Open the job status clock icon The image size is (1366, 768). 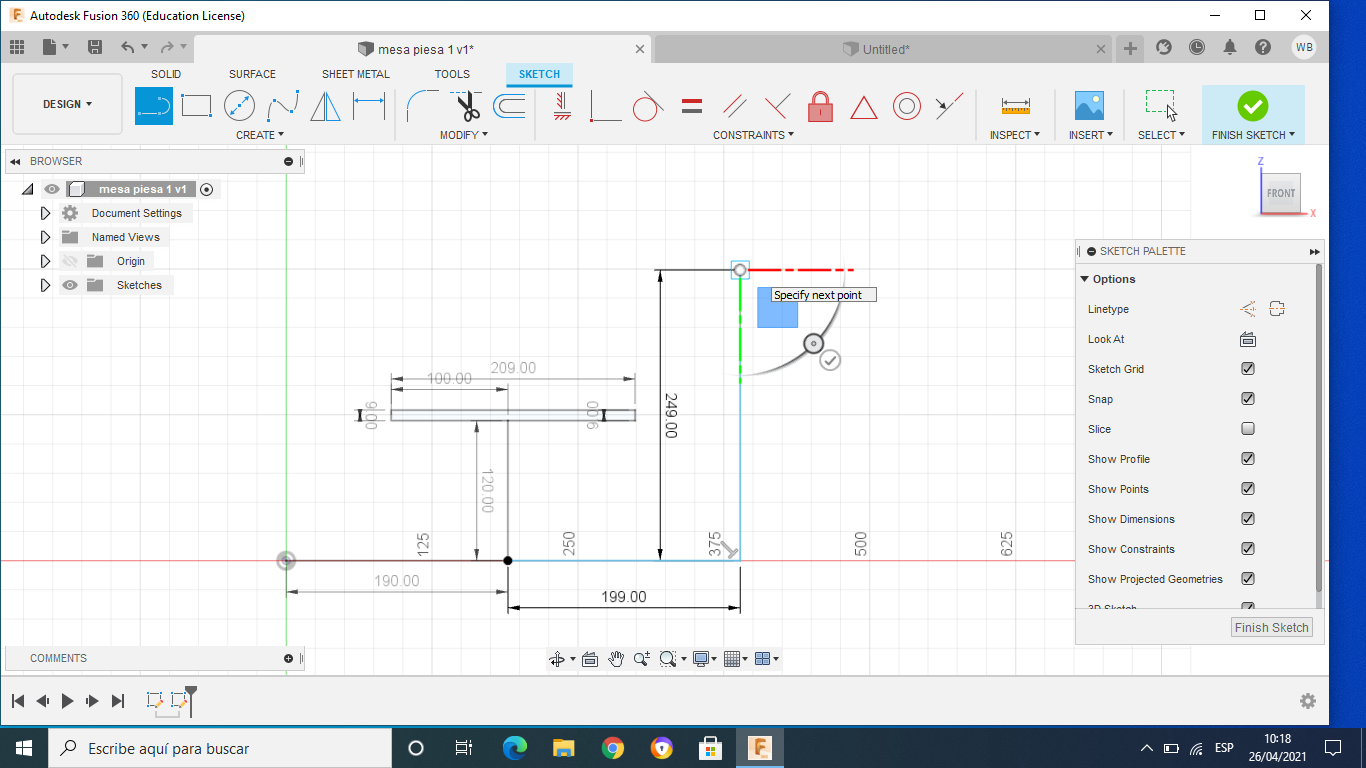[x=1197, y=47]
